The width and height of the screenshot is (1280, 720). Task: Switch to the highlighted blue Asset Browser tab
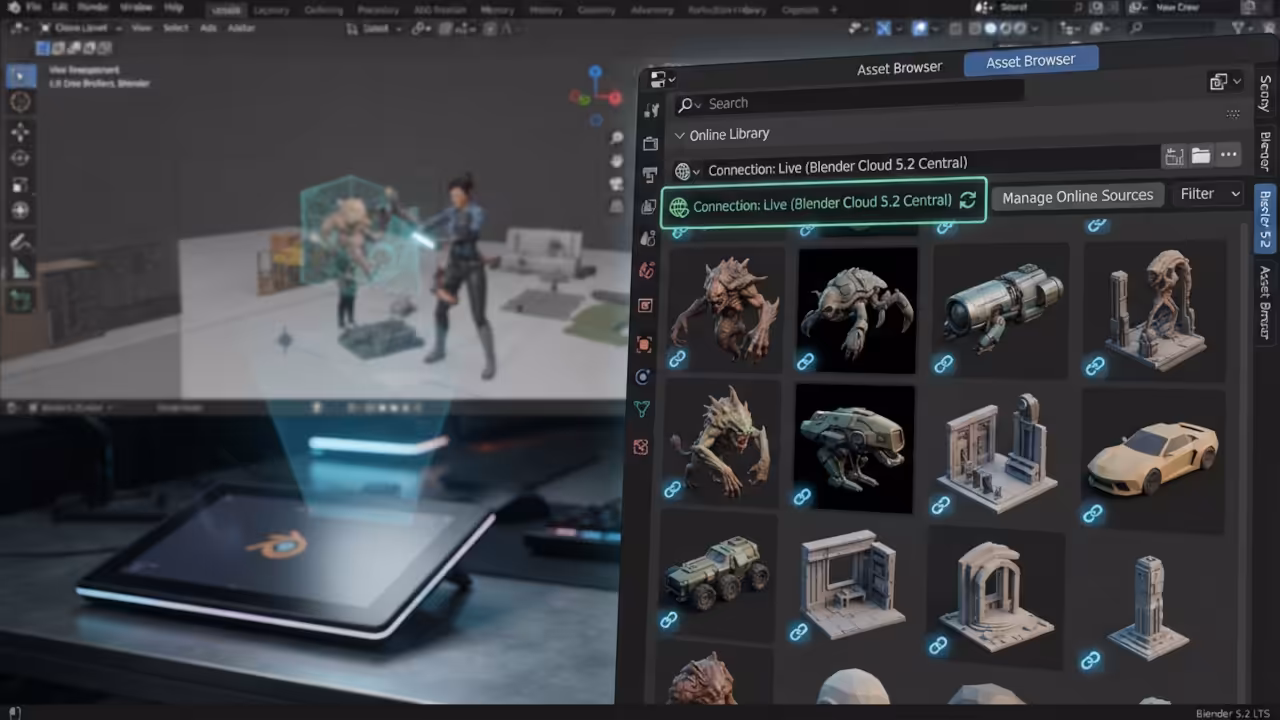pos(1030,61)
